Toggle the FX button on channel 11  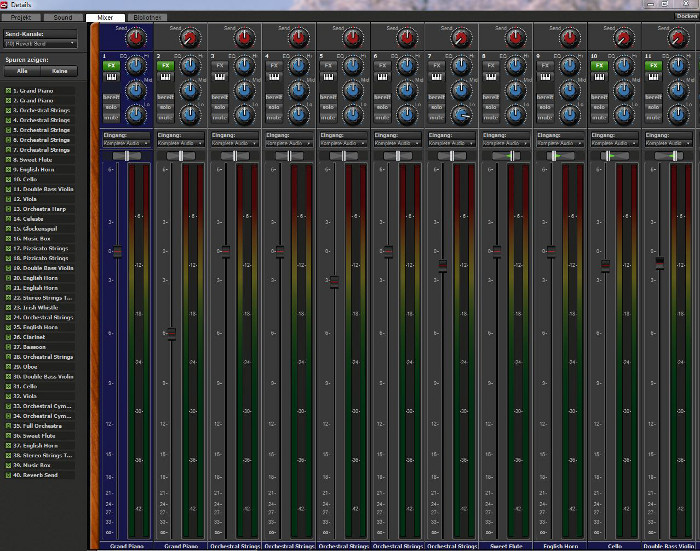coord(654,65)
